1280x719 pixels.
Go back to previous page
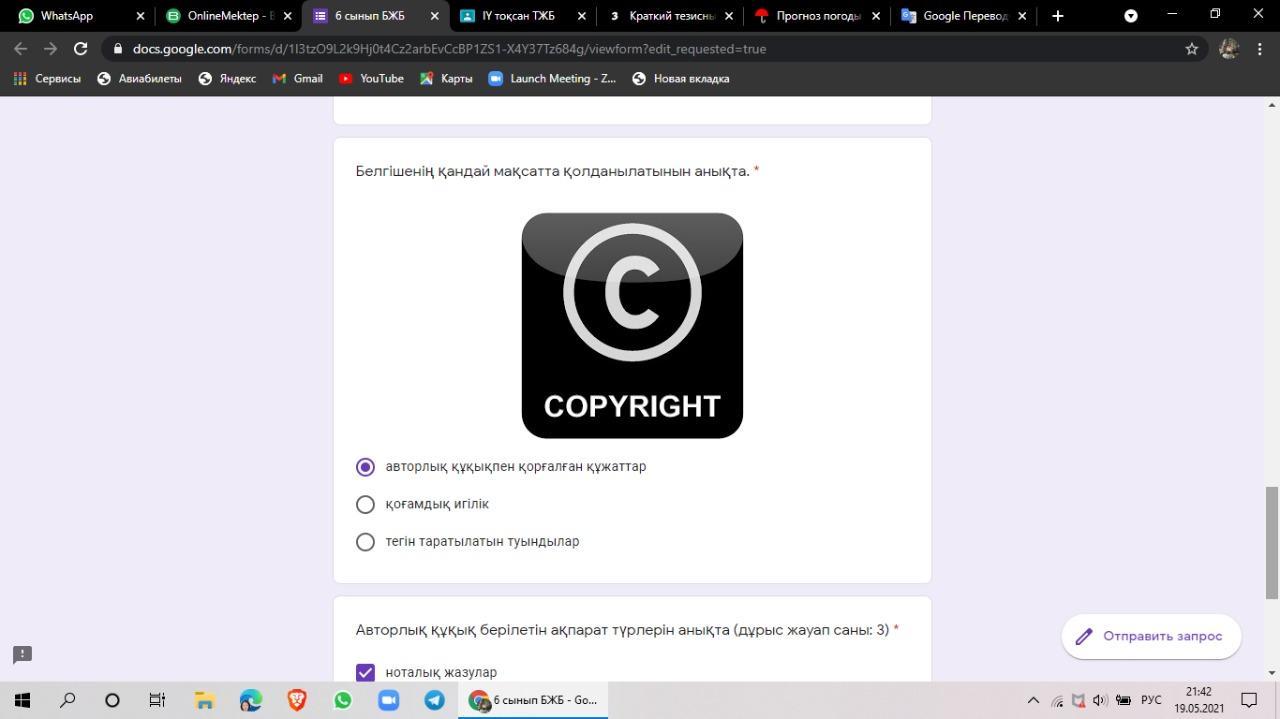21,49
